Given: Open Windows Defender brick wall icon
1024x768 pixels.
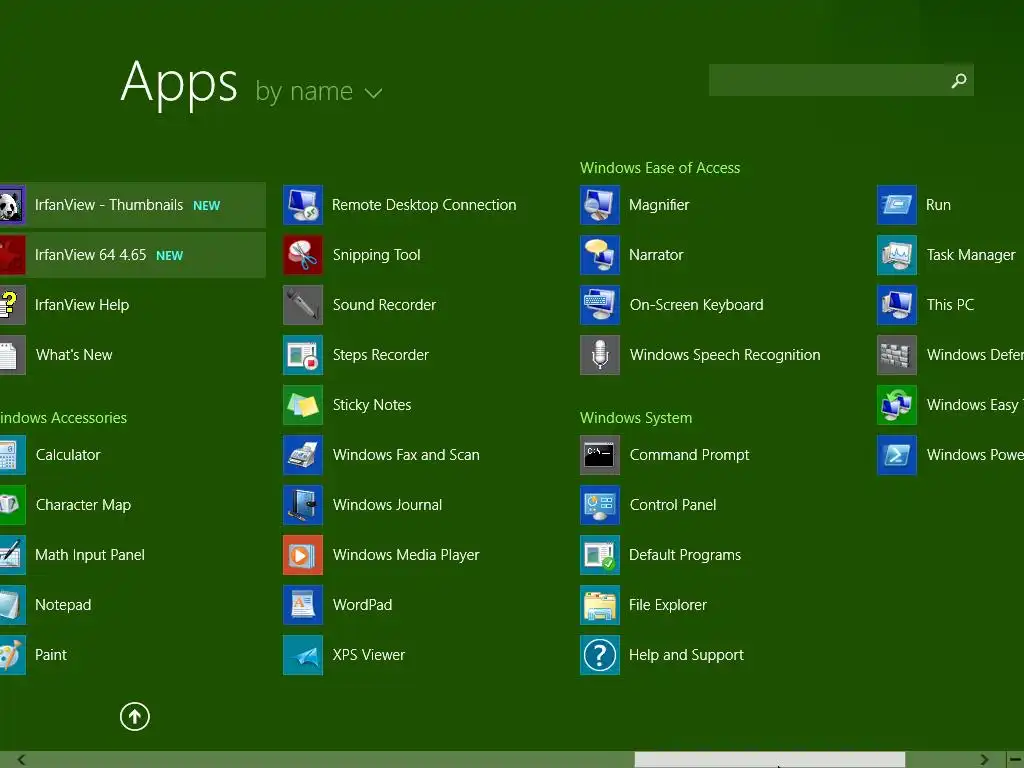Looking at the screenshot, I should 897,355.
